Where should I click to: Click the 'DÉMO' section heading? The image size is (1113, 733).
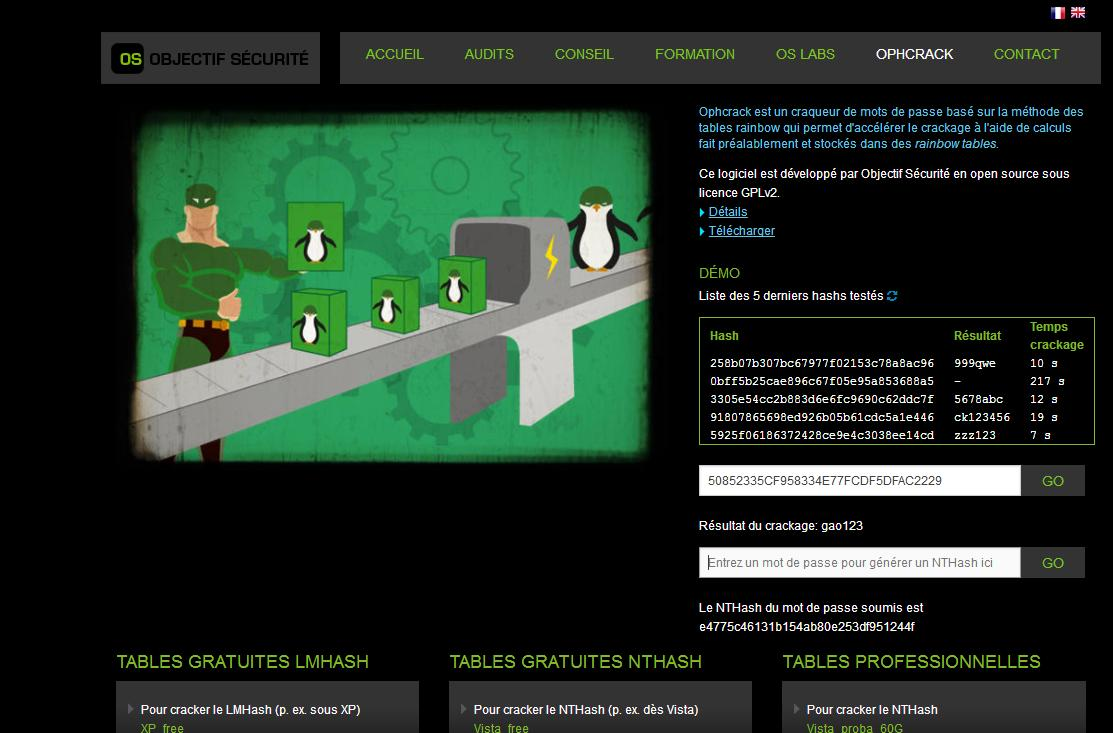[x=719, y=273]
